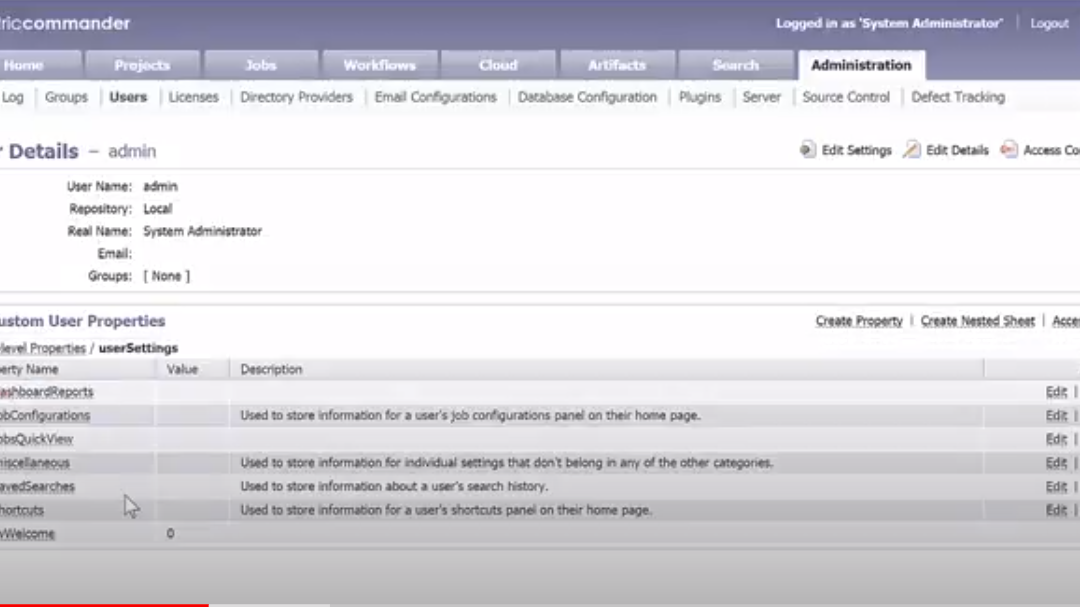1080x607 pixels.
Task: Open the dashboardReports property
Action: 46,392
